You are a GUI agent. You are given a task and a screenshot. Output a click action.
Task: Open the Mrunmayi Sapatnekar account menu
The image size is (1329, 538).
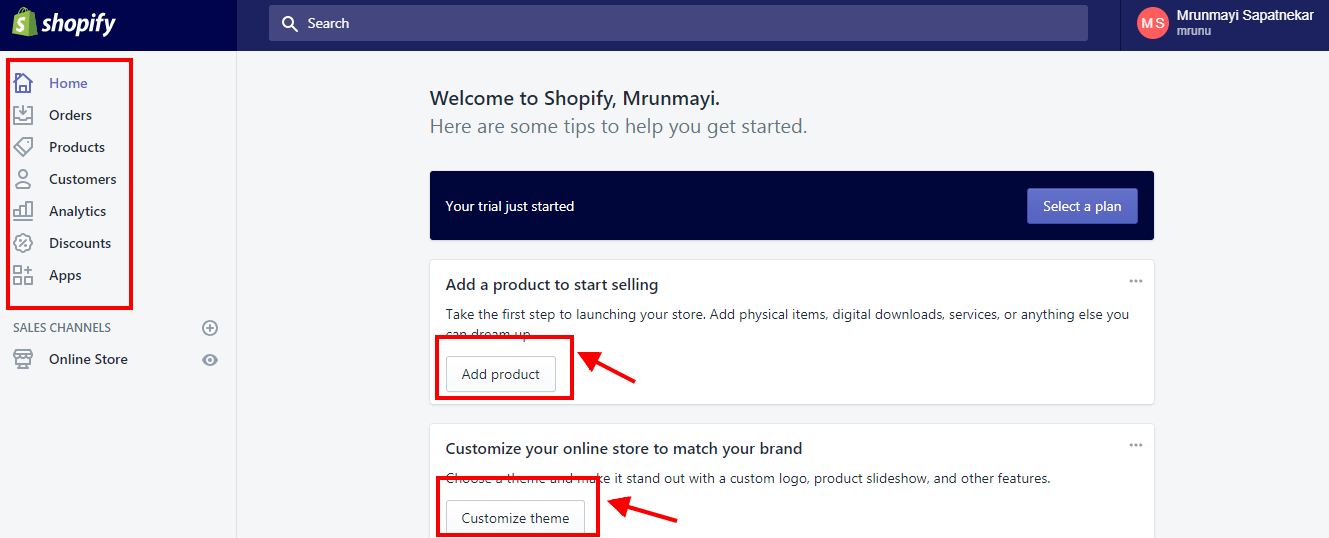[1225, 23]
